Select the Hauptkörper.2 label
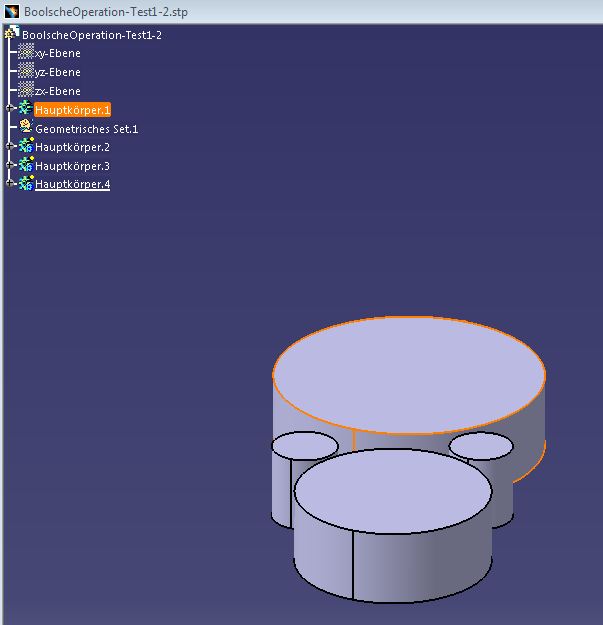 coord(73,147)
